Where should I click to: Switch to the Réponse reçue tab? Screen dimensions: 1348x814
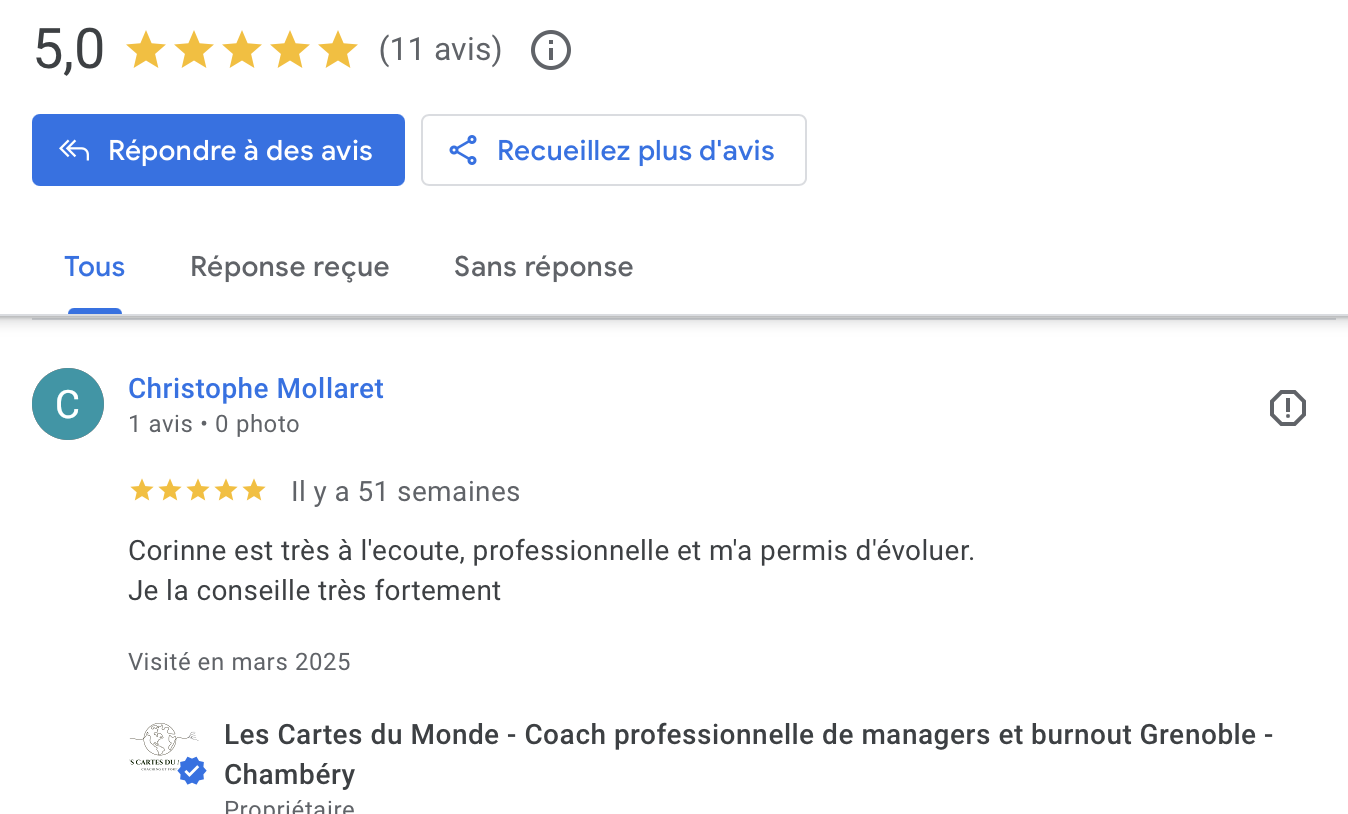pyautogui.click(x=289, y=266)
